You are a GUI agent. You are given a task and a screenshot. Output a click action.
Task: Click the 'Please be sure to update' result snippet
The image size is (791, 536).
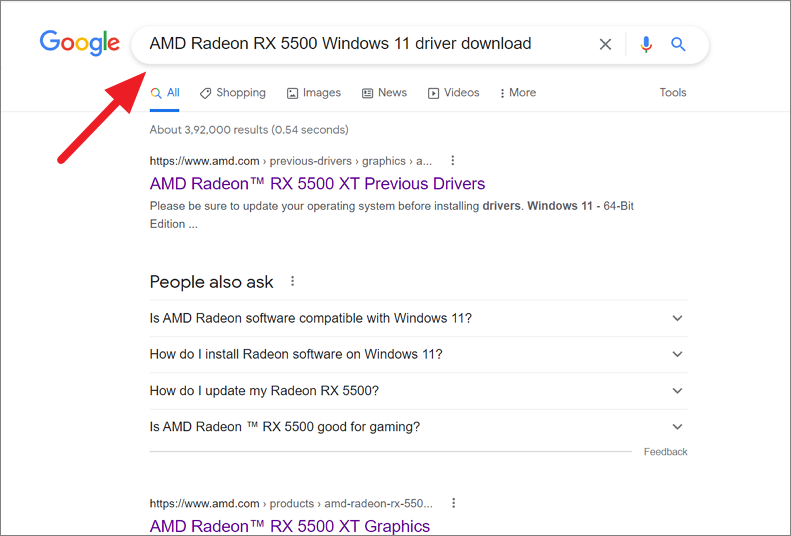(391, 215)
